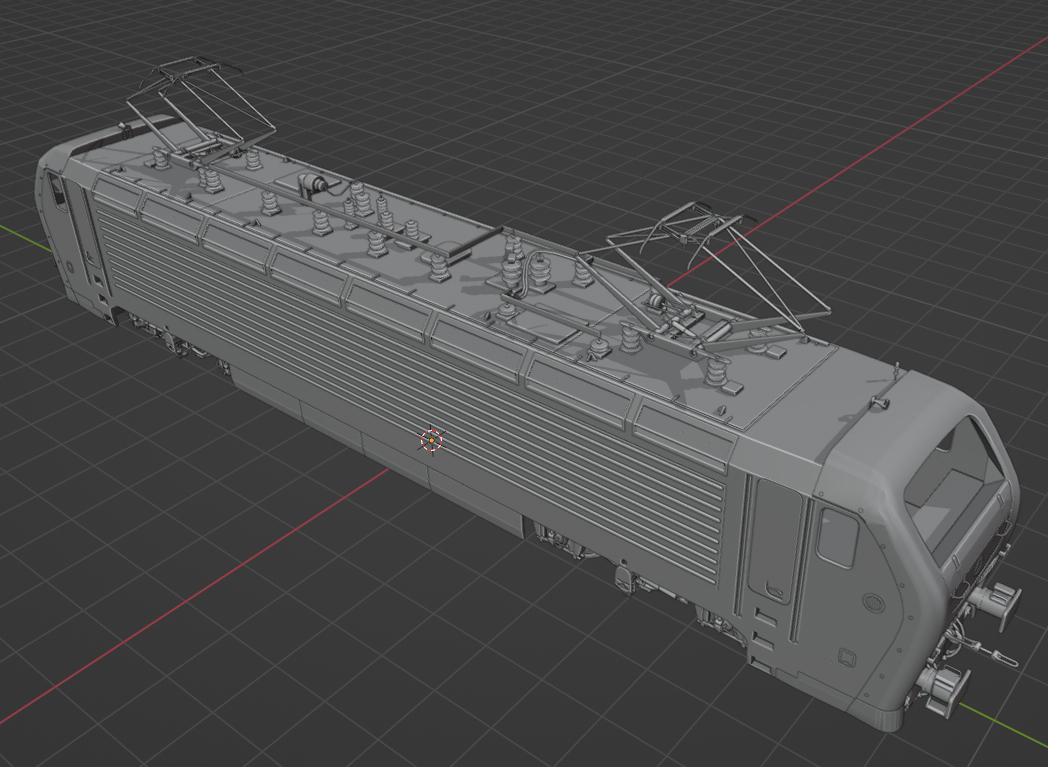Viewport: 1048px width, 767px height.
Task: Click the cab side window beside the door
Action: (x=837, y=538)
